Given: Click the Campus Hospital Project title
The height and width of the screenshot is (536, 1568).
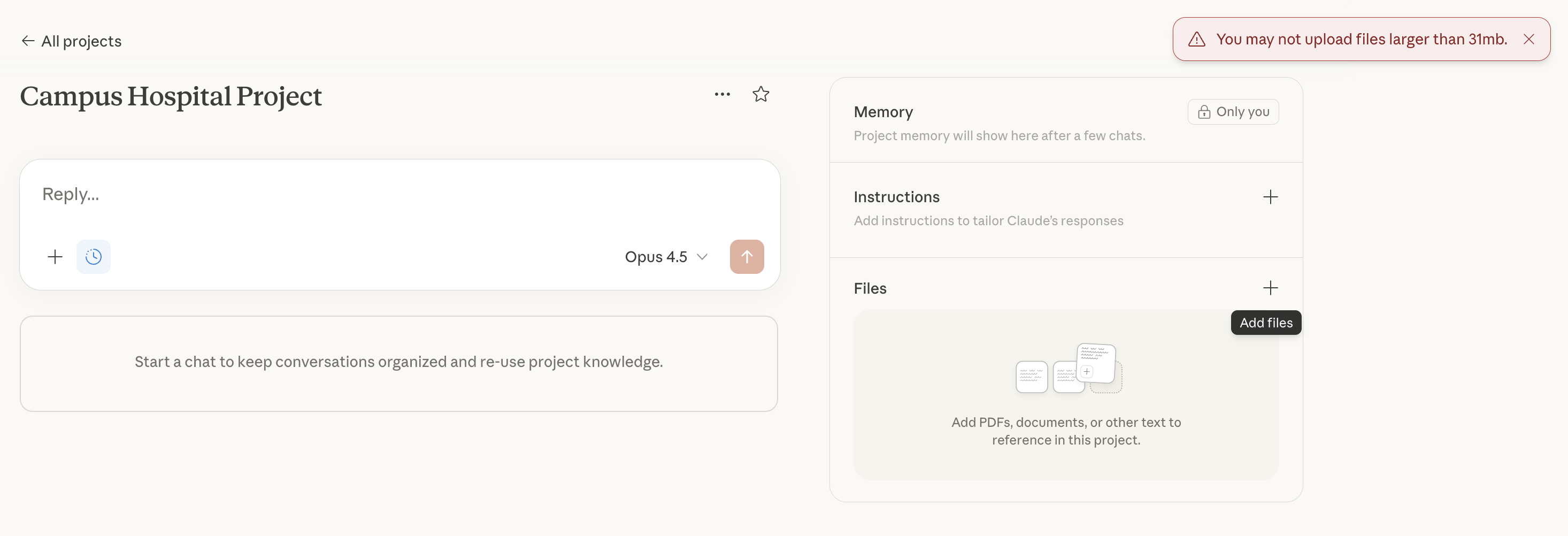Looking at the screenshot, I should coord(171,96).
